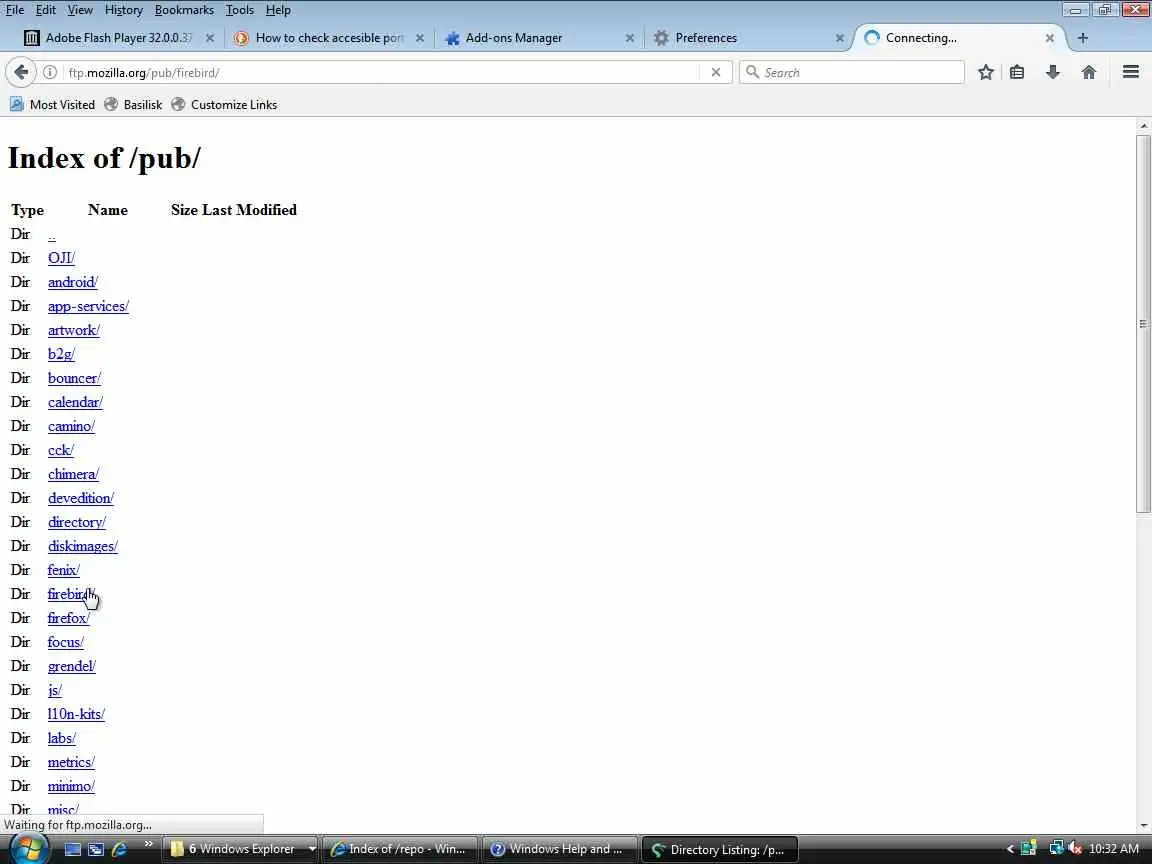Open the android/ directory link
The height and width of the screenshot is (864, 1152).
coord(73,282)
